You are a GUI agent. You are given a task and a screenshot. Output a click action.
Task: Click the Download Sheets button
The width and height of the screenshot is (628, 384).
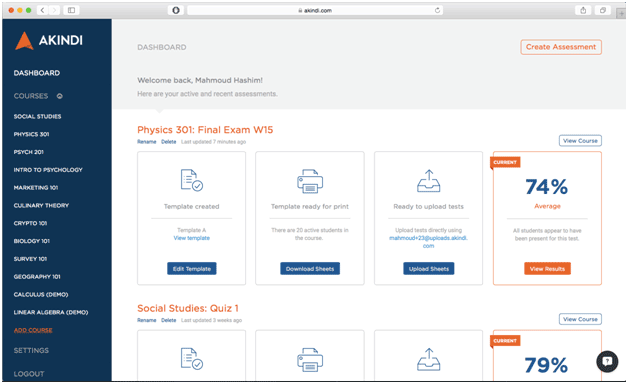[310, 269]
